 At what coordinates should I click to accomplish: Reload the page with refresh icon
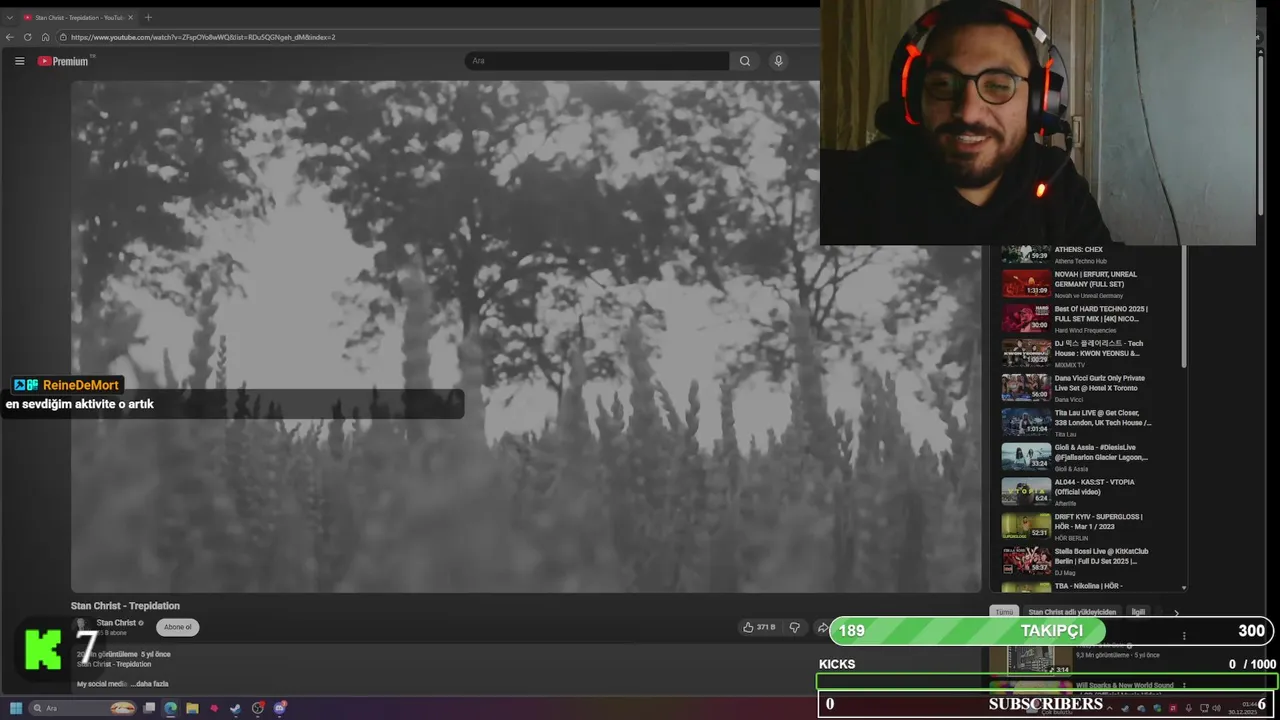tap(27, 37)
